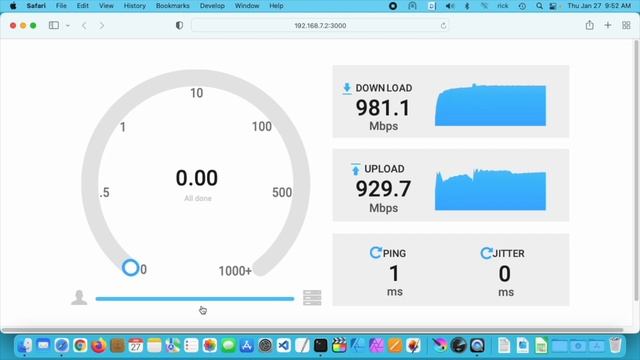Open Finder from the Dock
640x360 pixels.
click(x=24, y=345)
